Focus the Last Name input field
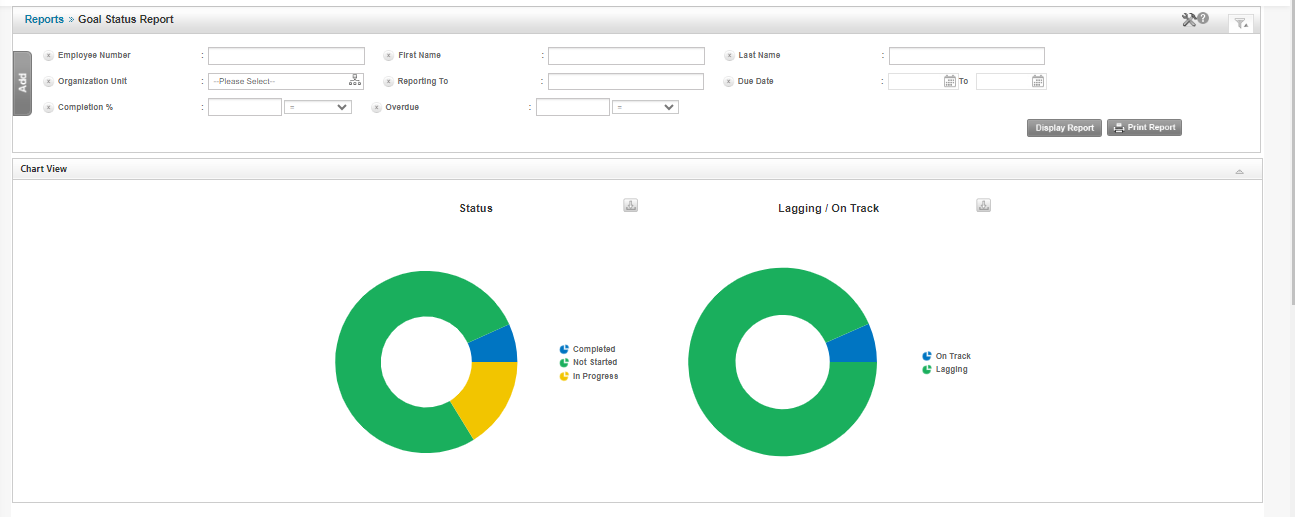This screenshot has height=517, width=1295. point(967,56)
